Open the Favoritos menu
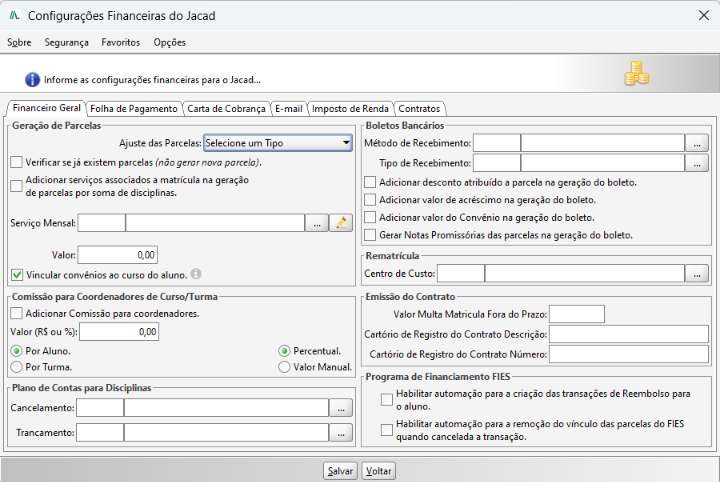The width and height of the screenshot is (720, 482). [x=121, y=42]
